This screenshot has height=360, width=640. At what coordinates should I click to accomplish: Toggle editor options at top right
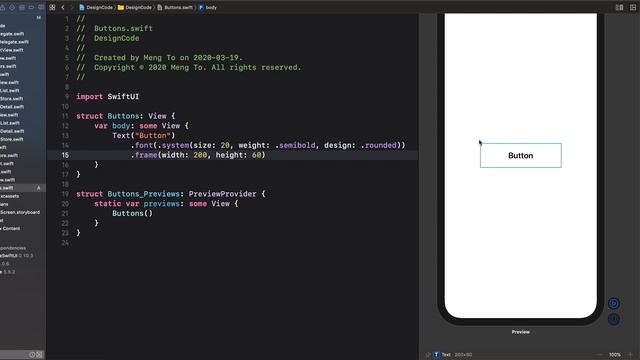point(619,7)
